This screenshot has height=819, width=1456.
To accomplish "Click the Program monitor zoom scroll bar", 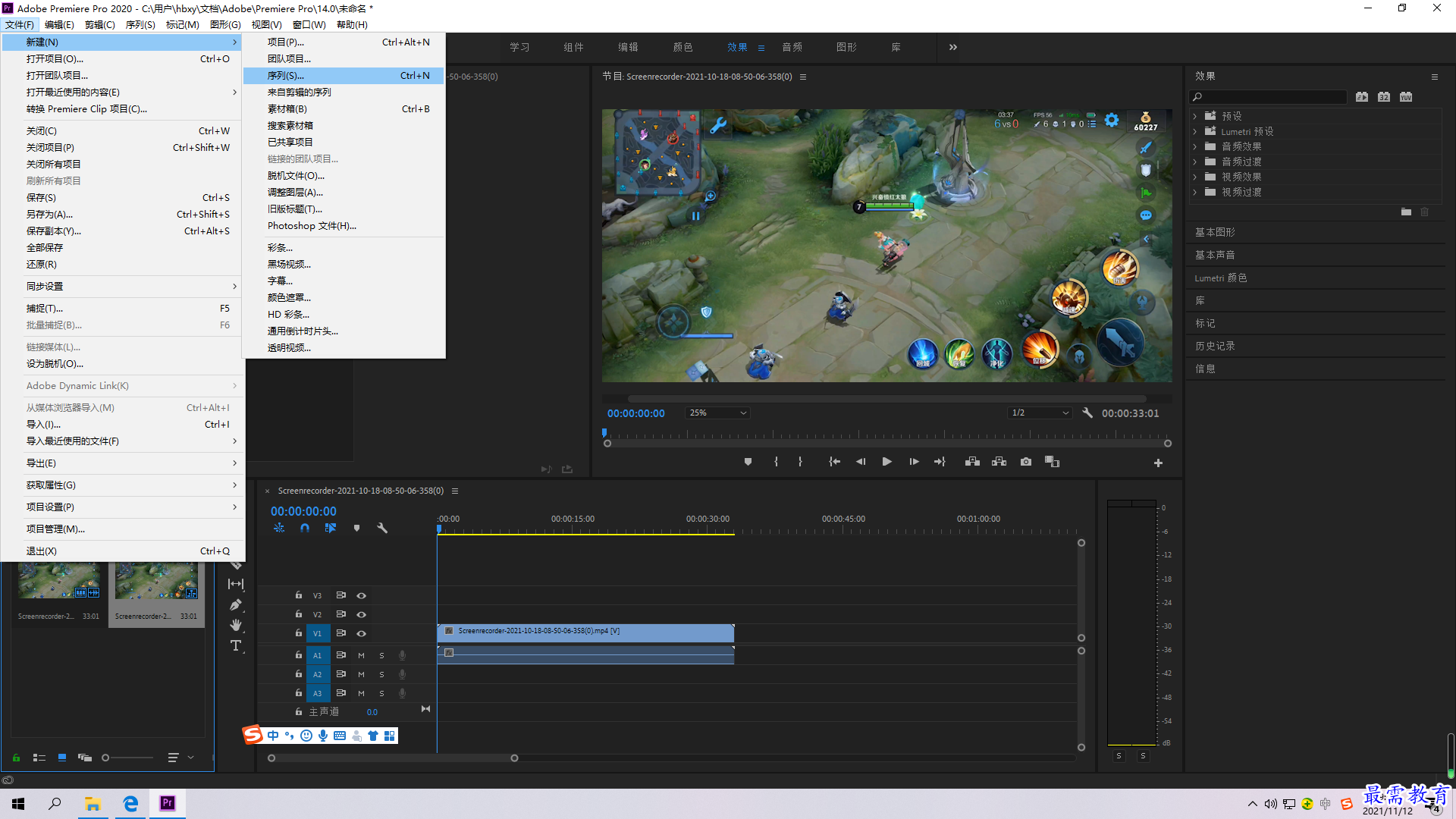I will click(886, 399).
